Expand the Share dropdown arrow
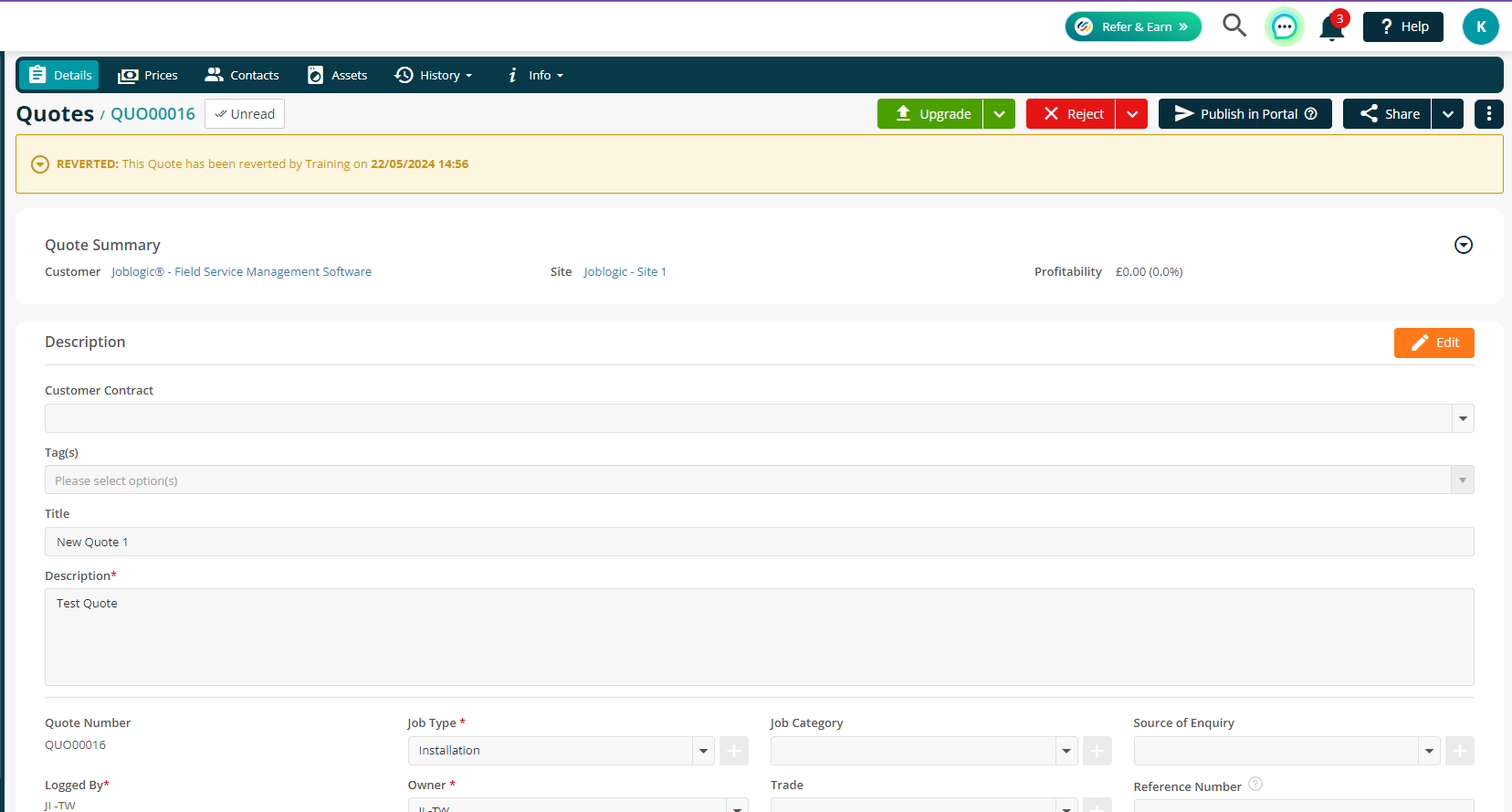Image resolution: width=1512 pixels, height=812 pixels. tap(1447, 114)
